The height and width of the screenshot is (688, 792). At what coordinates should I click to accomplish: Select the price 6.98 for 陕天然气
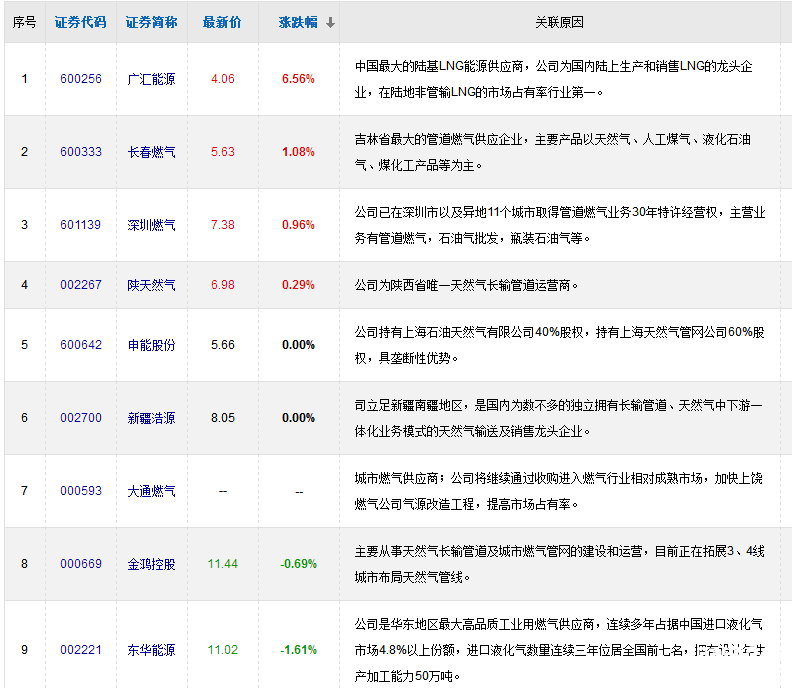[x=223, y=285]
